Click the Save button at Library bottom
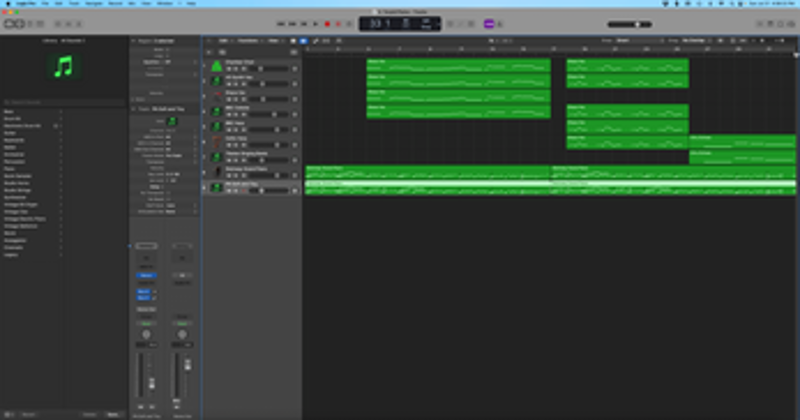This screenshot has height=420, width=800. point(113,414)
